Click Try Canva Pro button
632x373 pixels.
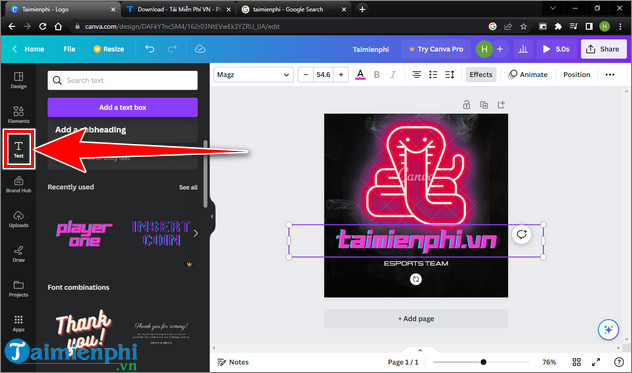click(x=436, y=49)
